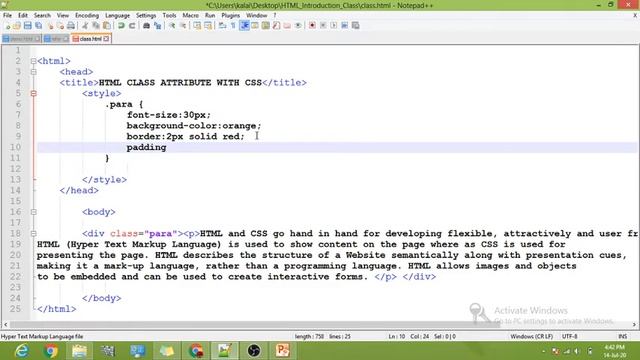640x360 pixels.
Task: Open Function List toolbar icon
Action: [x=276, y=25]
